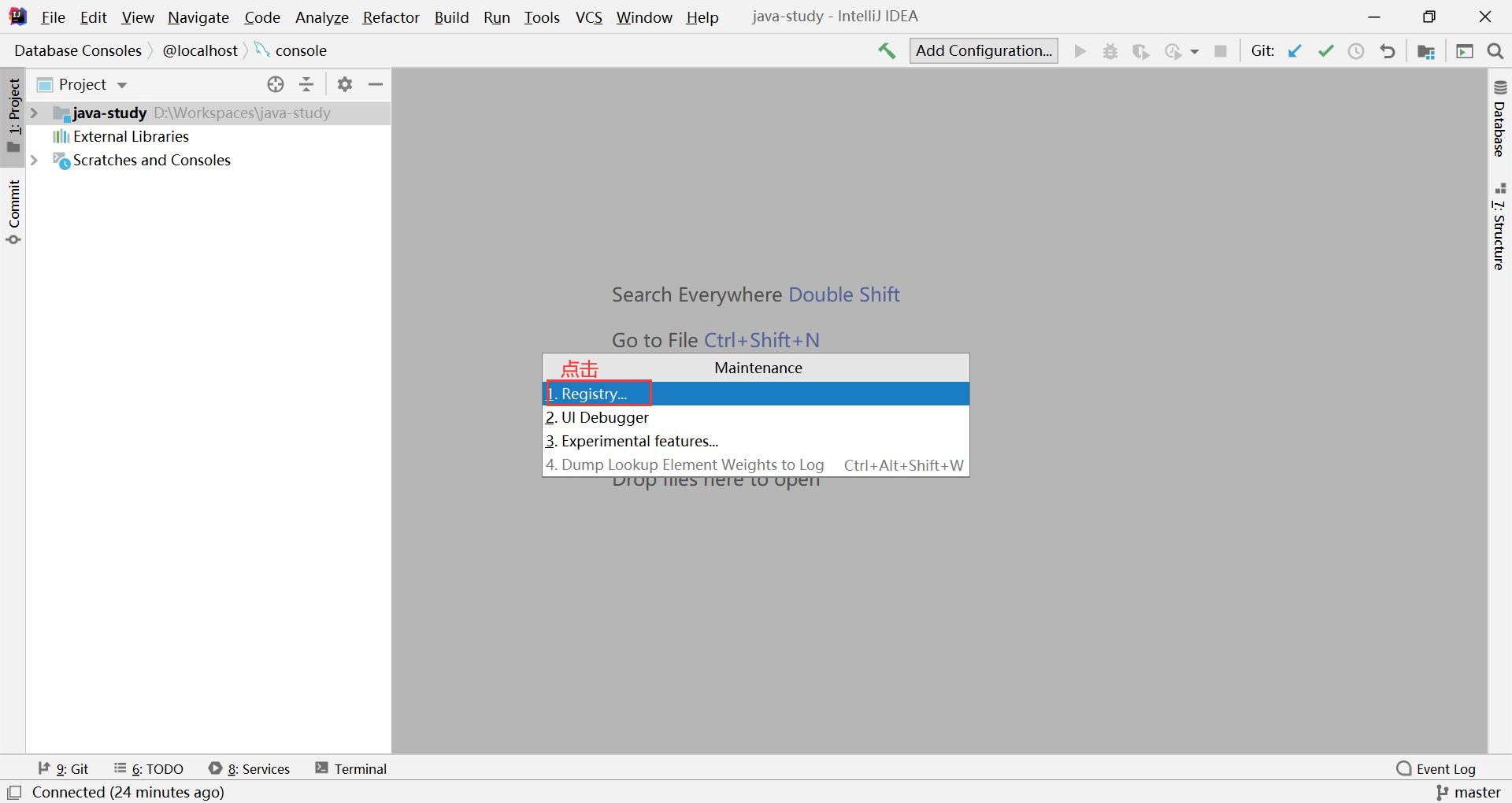This screenshot has width=1512, height=803.
Task: Expand Scratches and Consoles node
Action: pos(34,160)
